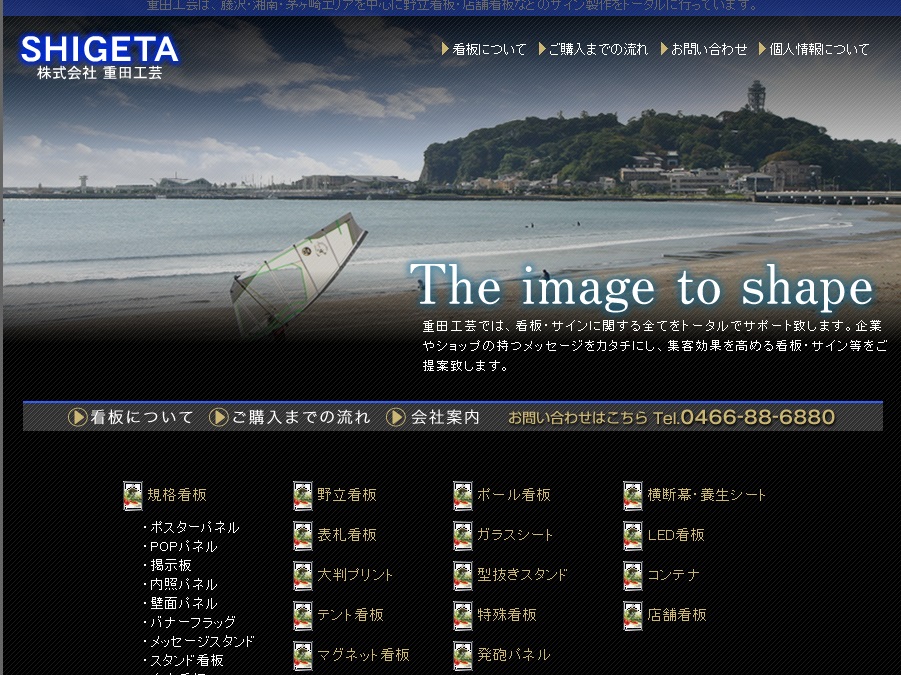Open the 大判プリント link
This screenshot has height=675, width=901.
click(x=355, y=574)
